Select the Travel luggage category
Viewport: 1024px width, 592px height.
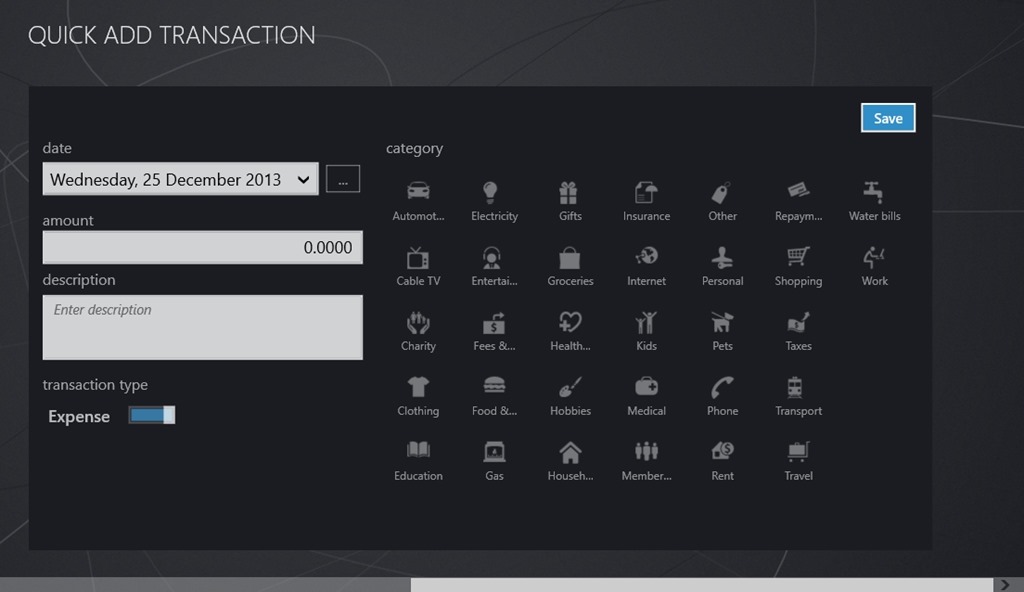(798, 452)
